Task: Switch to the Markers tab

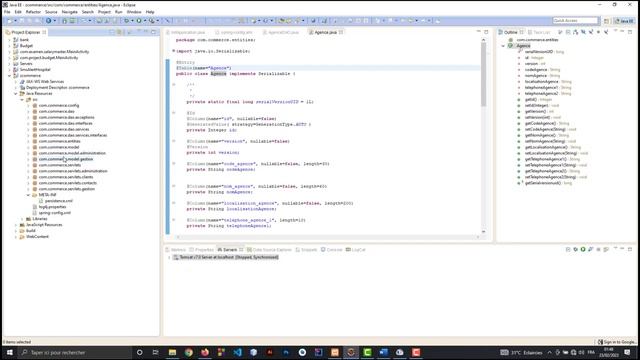Action: tap(176, 249)
